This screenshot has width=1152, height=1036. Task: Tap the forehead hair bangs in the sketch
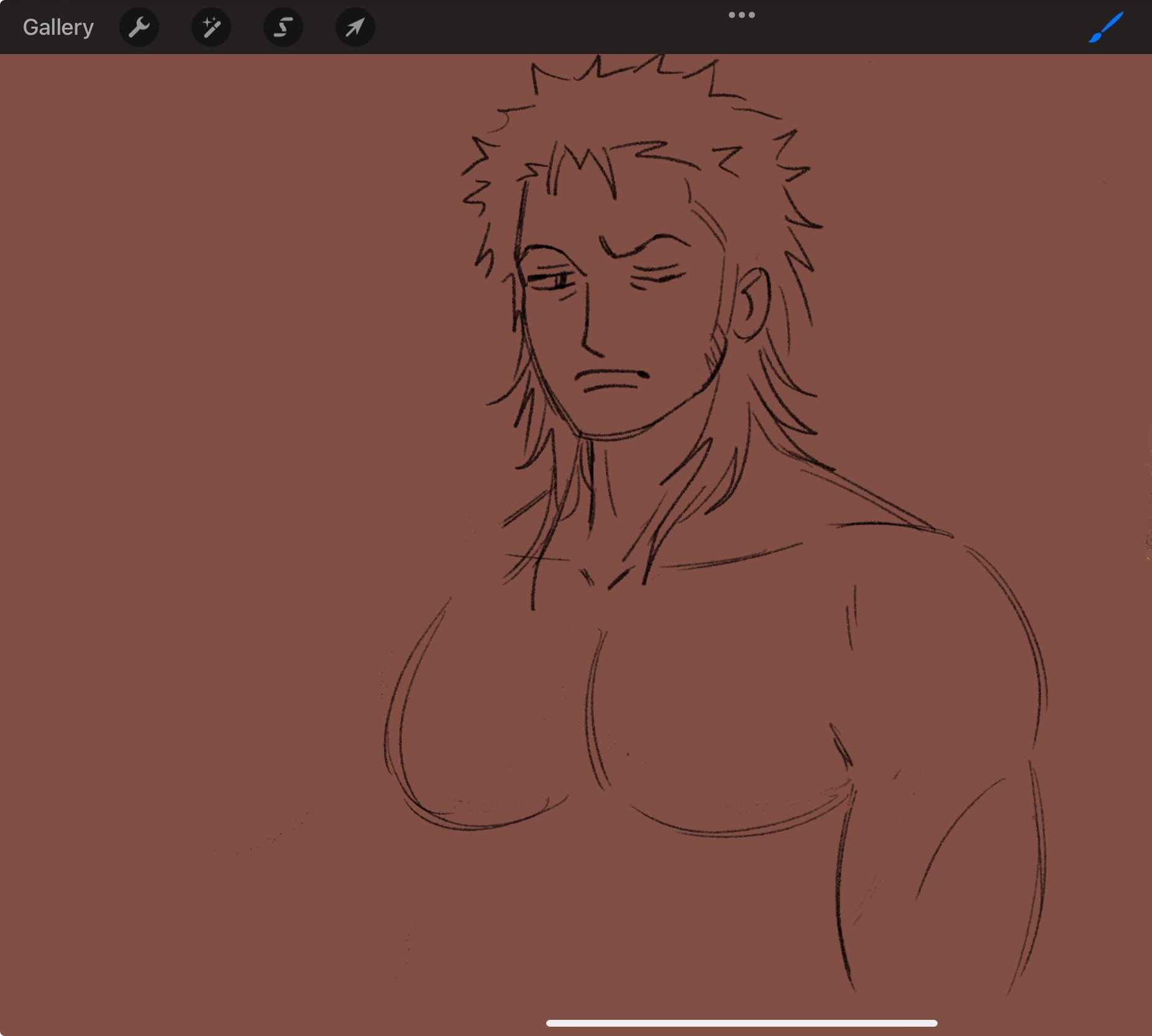tap(581, 168)
